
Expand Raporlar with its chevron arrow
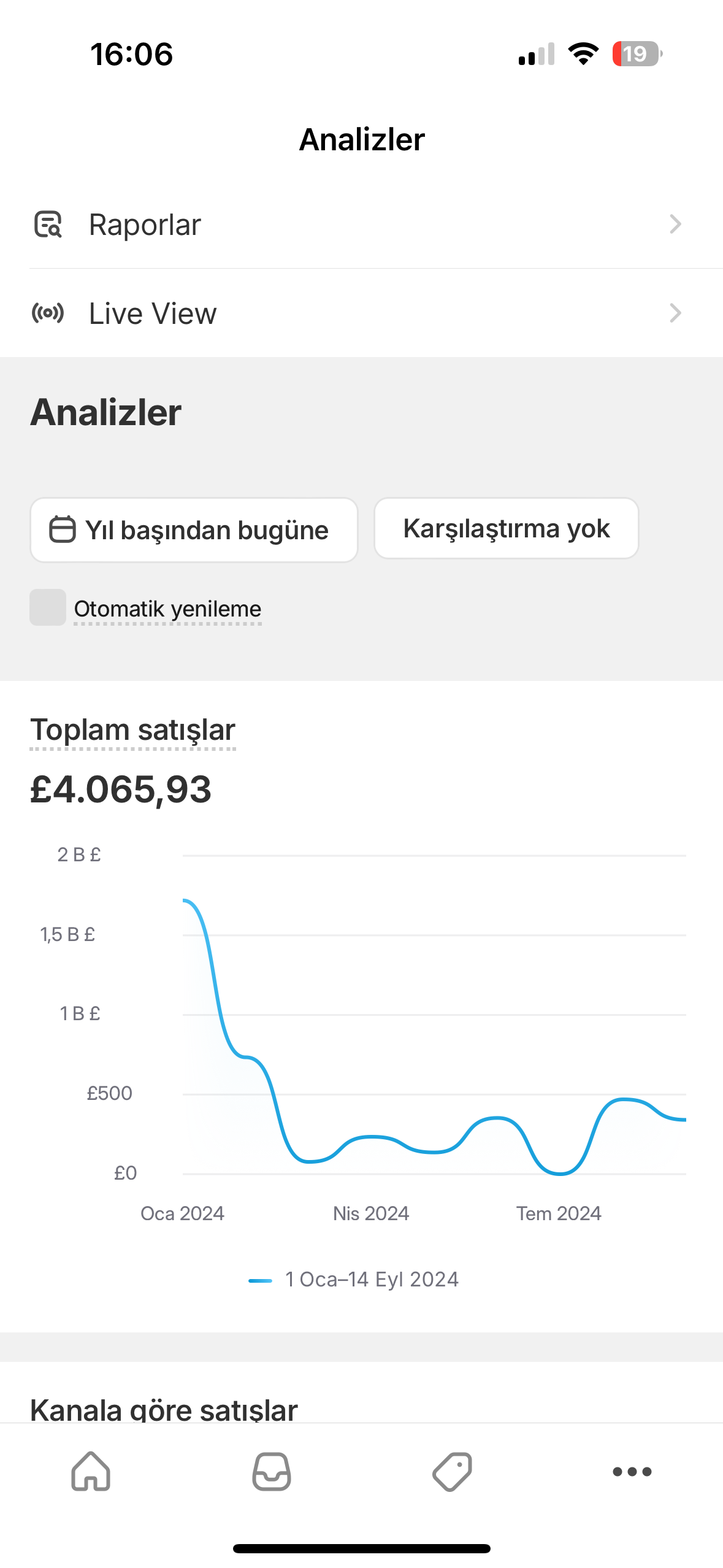[675, 224]
